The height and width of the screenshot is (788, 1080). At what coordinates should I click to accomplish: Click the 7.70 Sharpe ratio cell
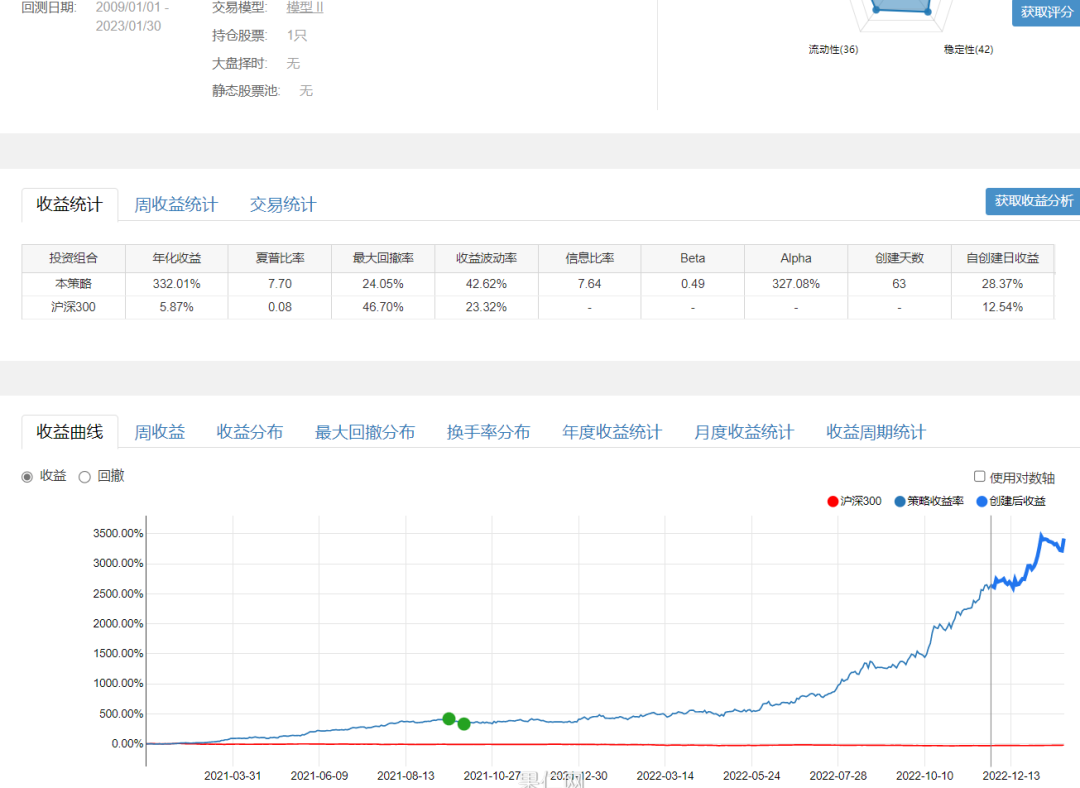pyautogui.click(x=280, y=284)
